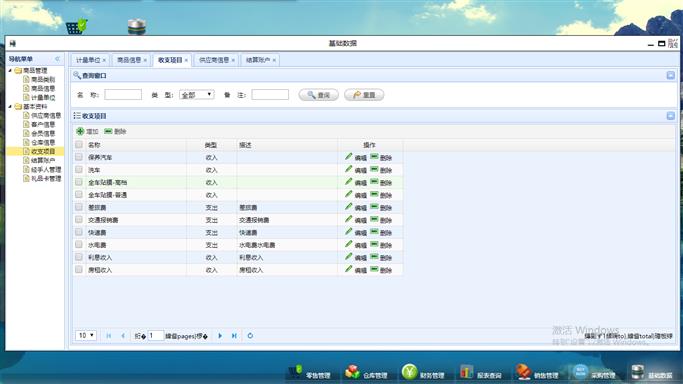Switch to the 计量单位 tab
Image resolution: width=683 pixels, height=384 pixels.
pos(88,60)
